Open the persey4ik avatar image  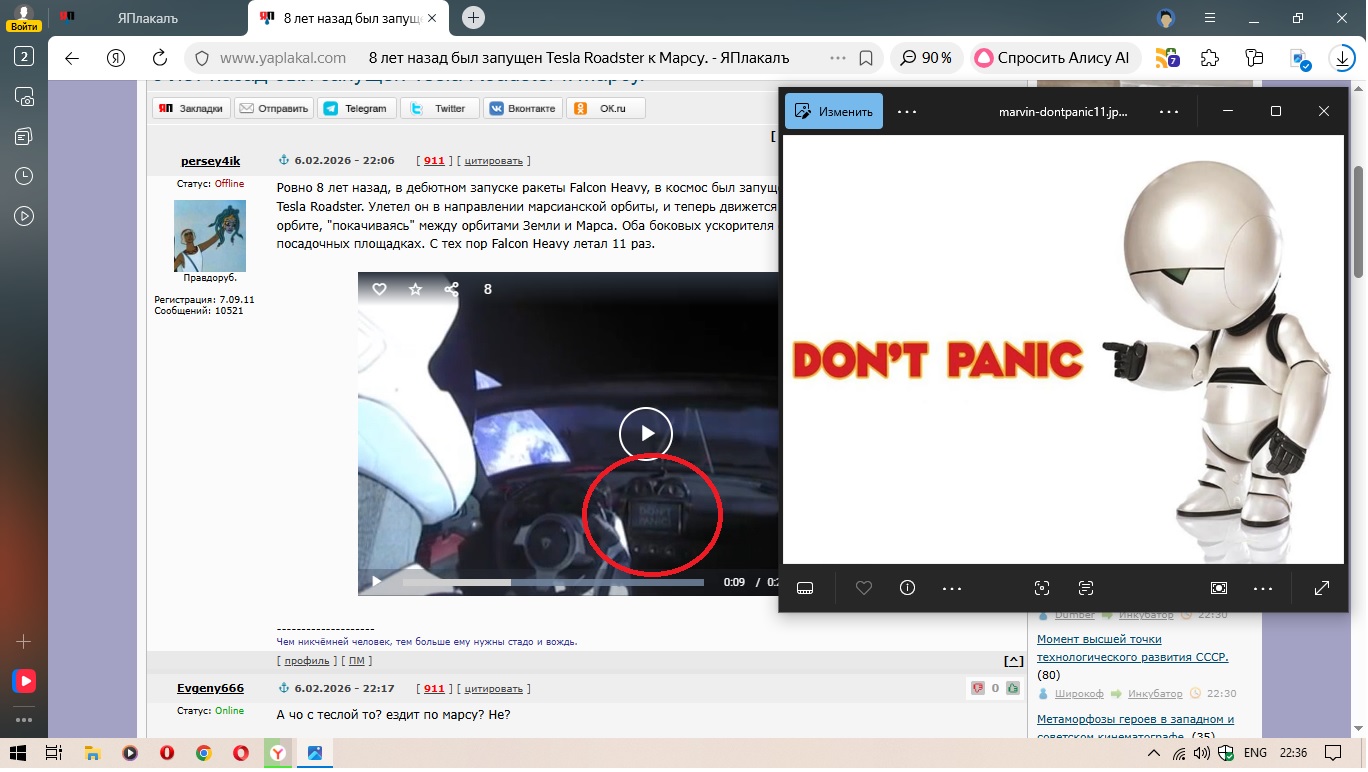(x=210, y=236)
